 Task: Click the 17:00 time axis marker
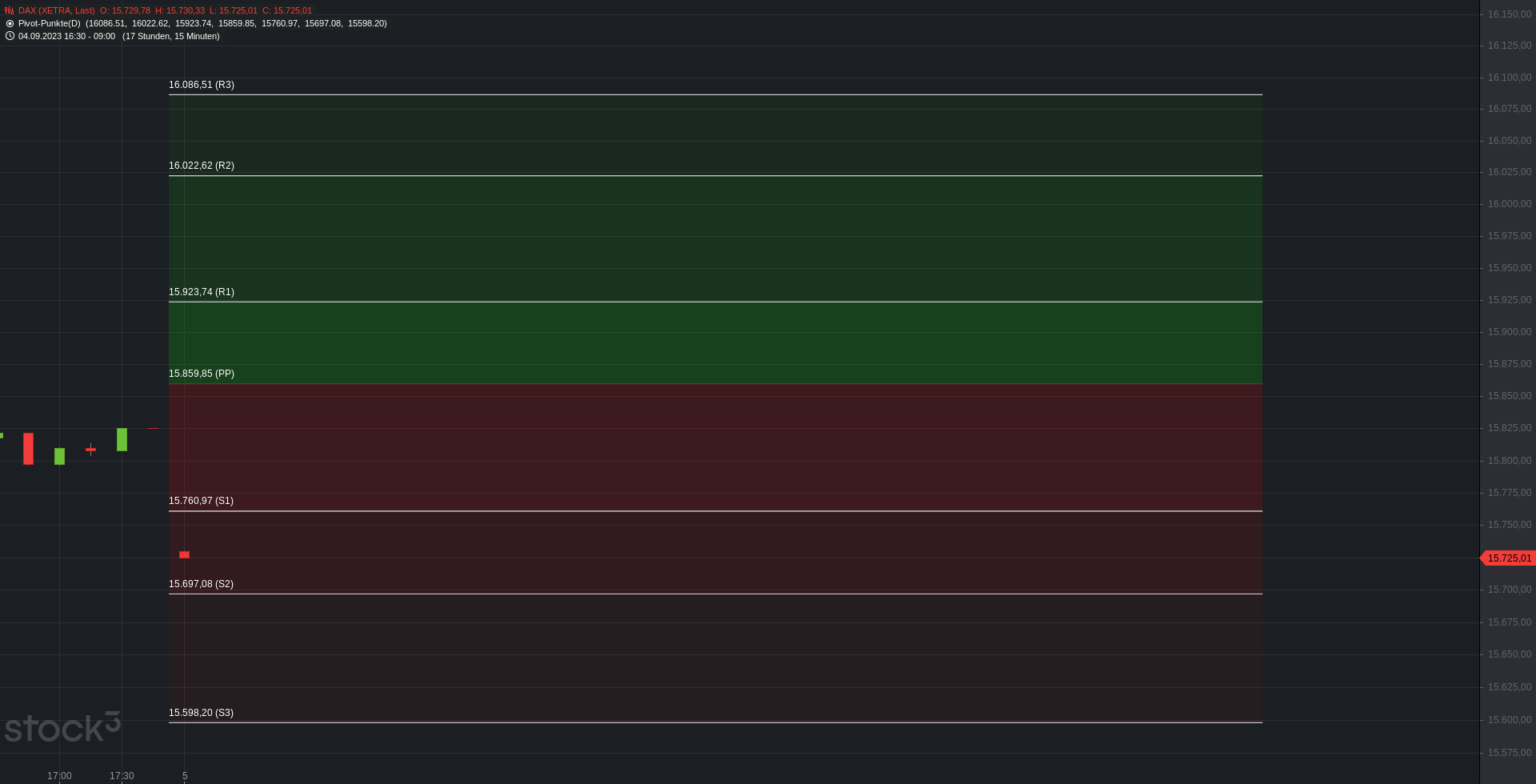coord(59,776)
